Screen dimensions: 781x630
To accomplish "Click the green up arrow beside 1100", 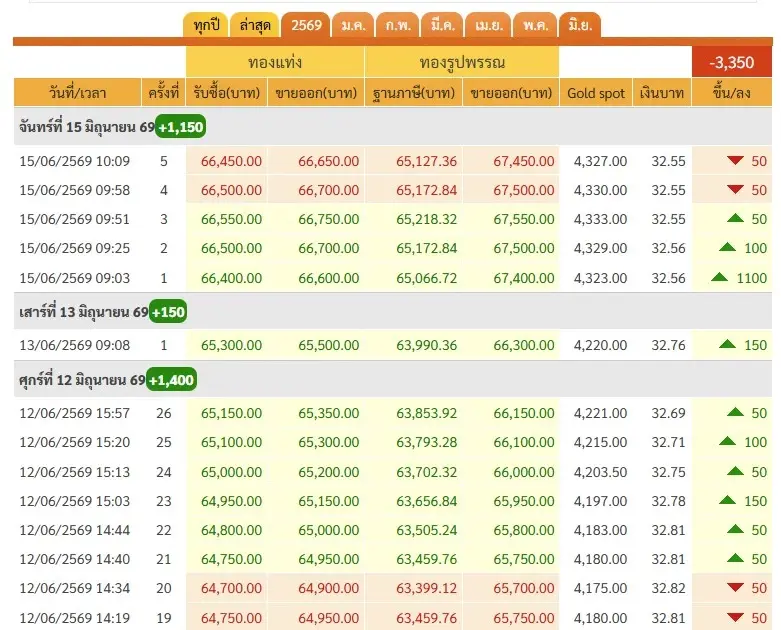I will pyautogui.click(x=720, y=276).
